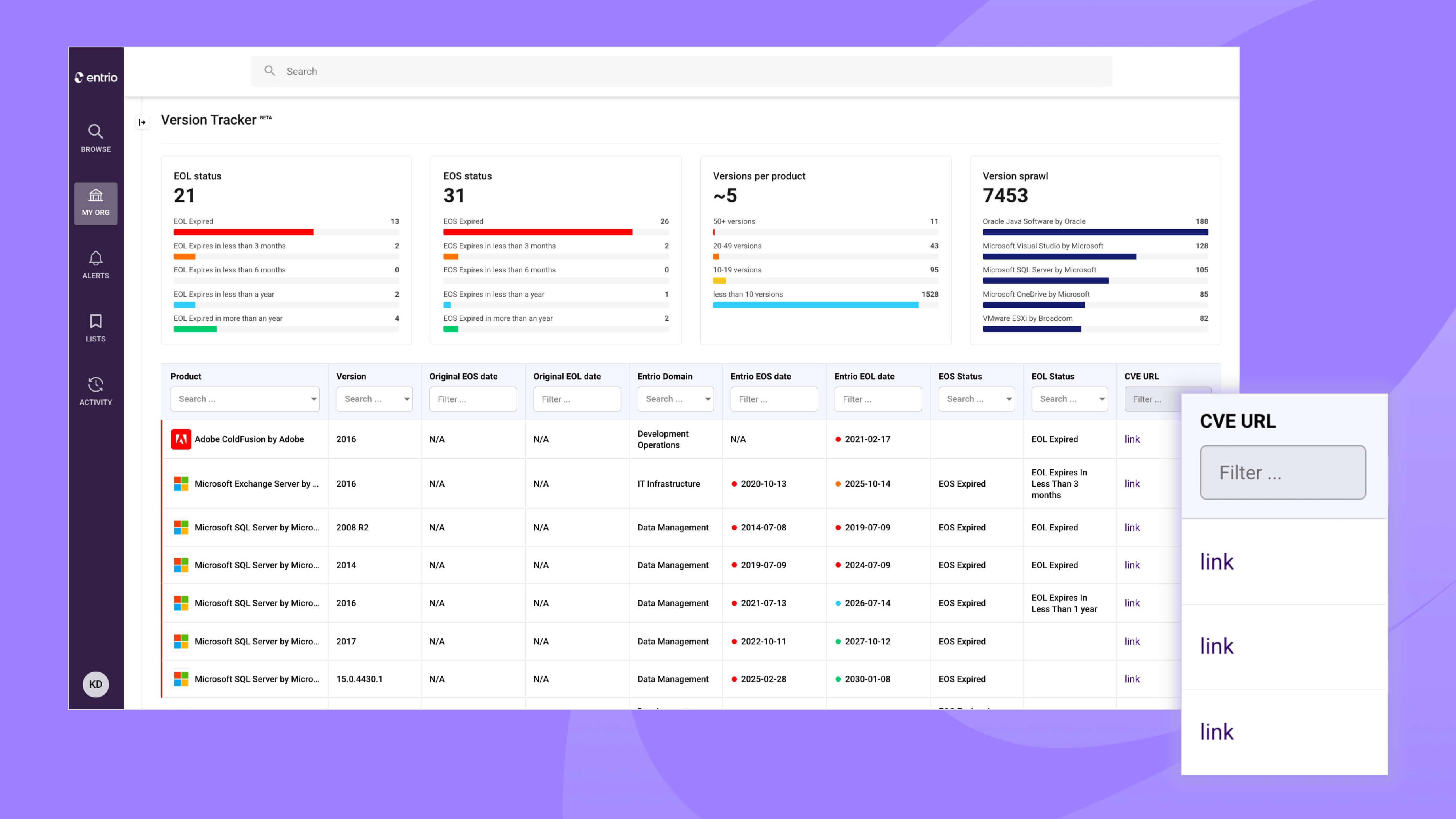Click the Product column header
This screenshot has width=1456, height=819.
(186, 376)
